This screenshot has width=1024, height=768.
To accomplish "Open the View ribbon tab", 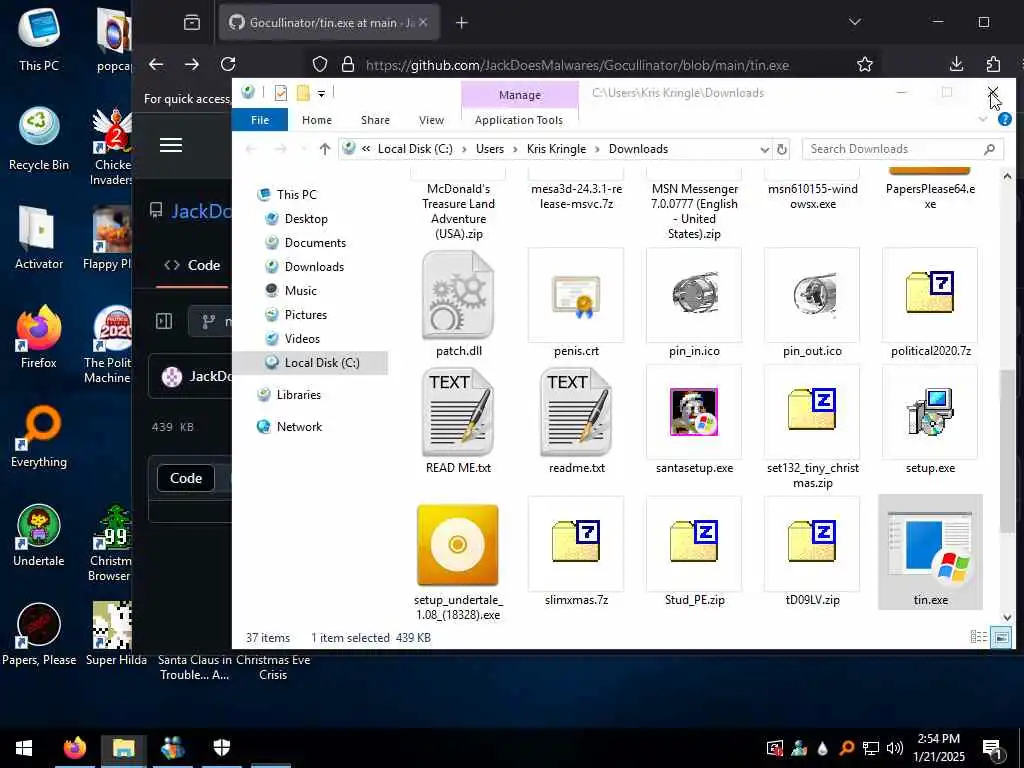I will (431, 120).
